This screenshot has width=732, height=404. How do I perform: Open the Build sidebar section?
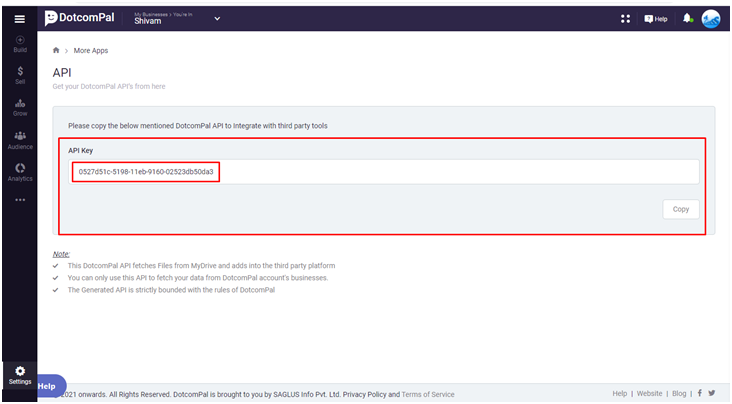click(20, 44)
